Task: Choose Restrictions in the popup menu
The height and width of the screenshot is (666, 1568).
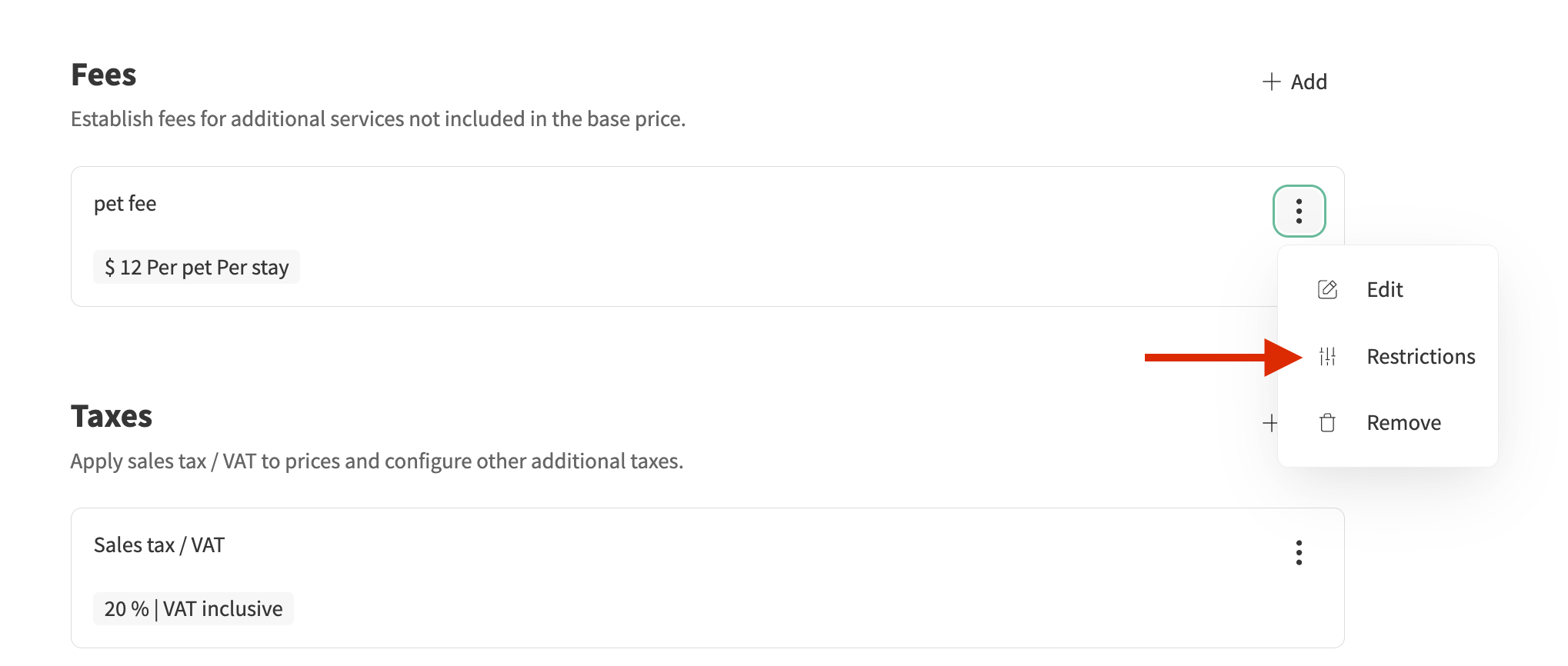Action: coord(1420,357)
